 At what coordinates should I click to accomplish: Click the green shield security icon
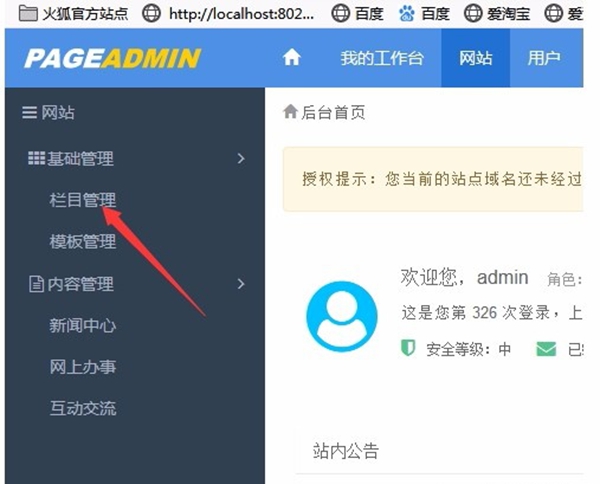coord(408,348)
